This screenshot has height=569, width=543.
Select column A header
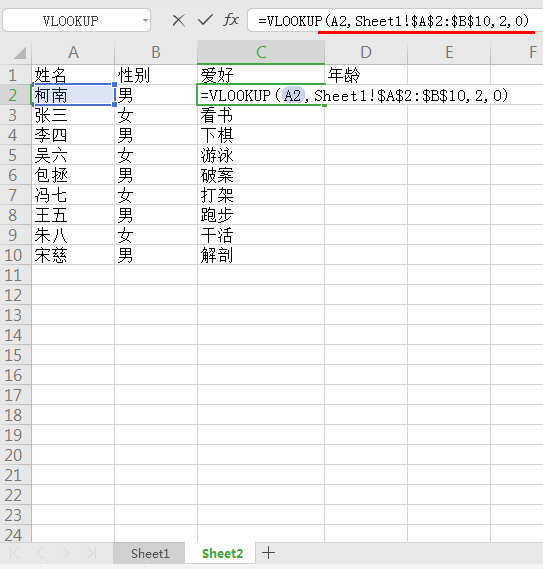coord(73,53)
